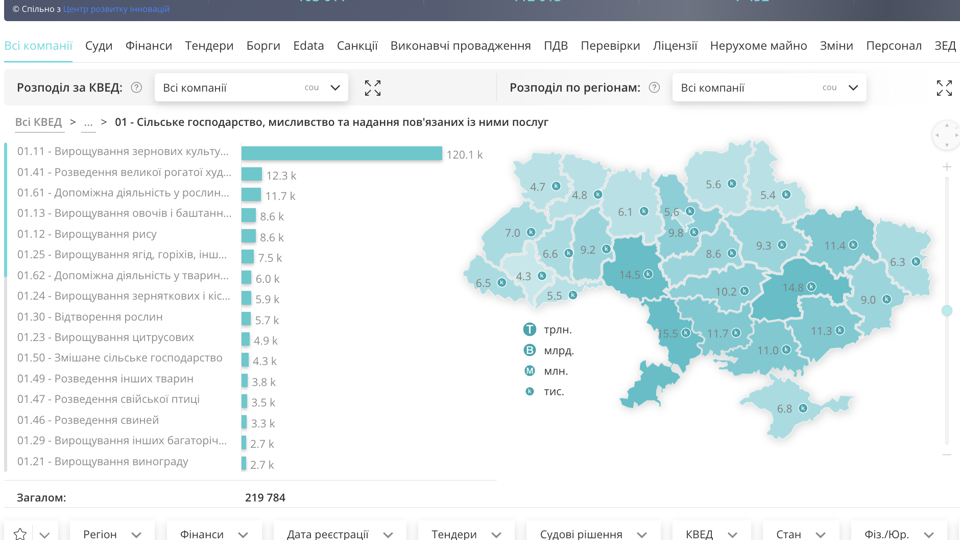Click the 11.4 k region marker
Viewport: 960px width, 540px height.
[x=853, y=245]
